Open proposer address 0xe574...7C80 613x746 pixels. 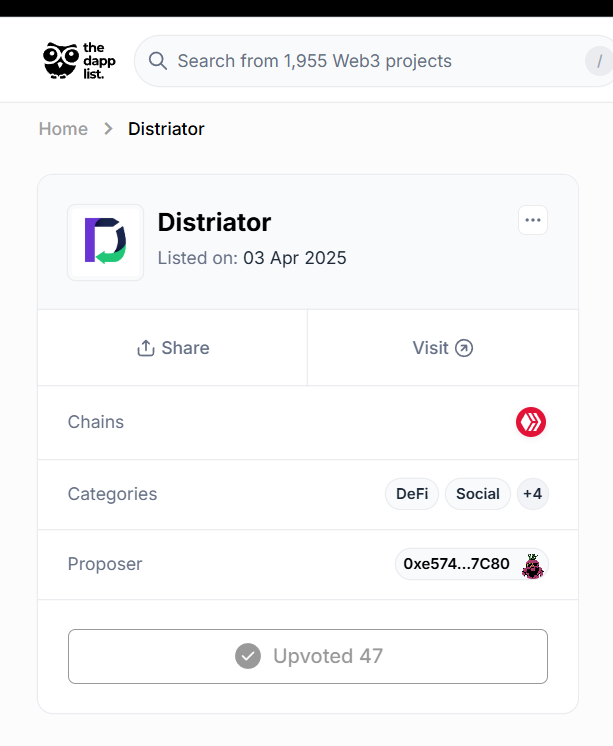click(x=472, y=564)
